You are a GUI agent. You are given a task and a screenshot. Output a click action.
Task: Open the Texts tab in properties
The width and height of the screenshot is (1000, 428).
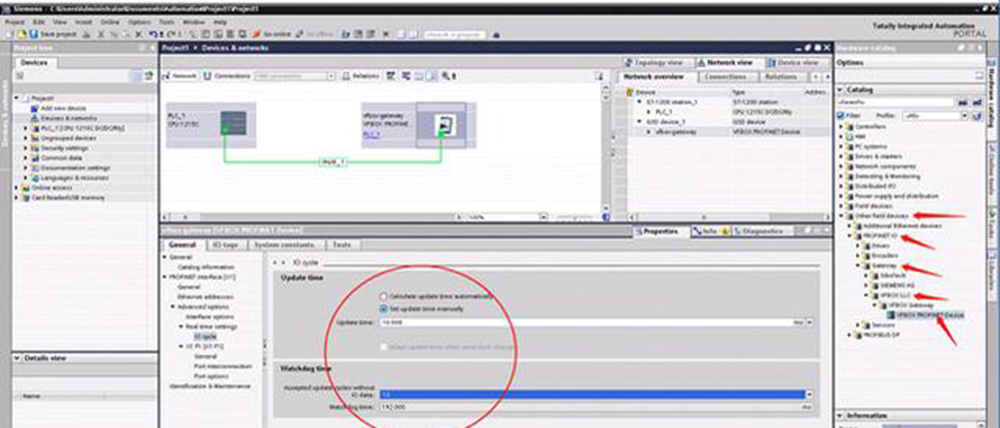(x=342, y=244)
